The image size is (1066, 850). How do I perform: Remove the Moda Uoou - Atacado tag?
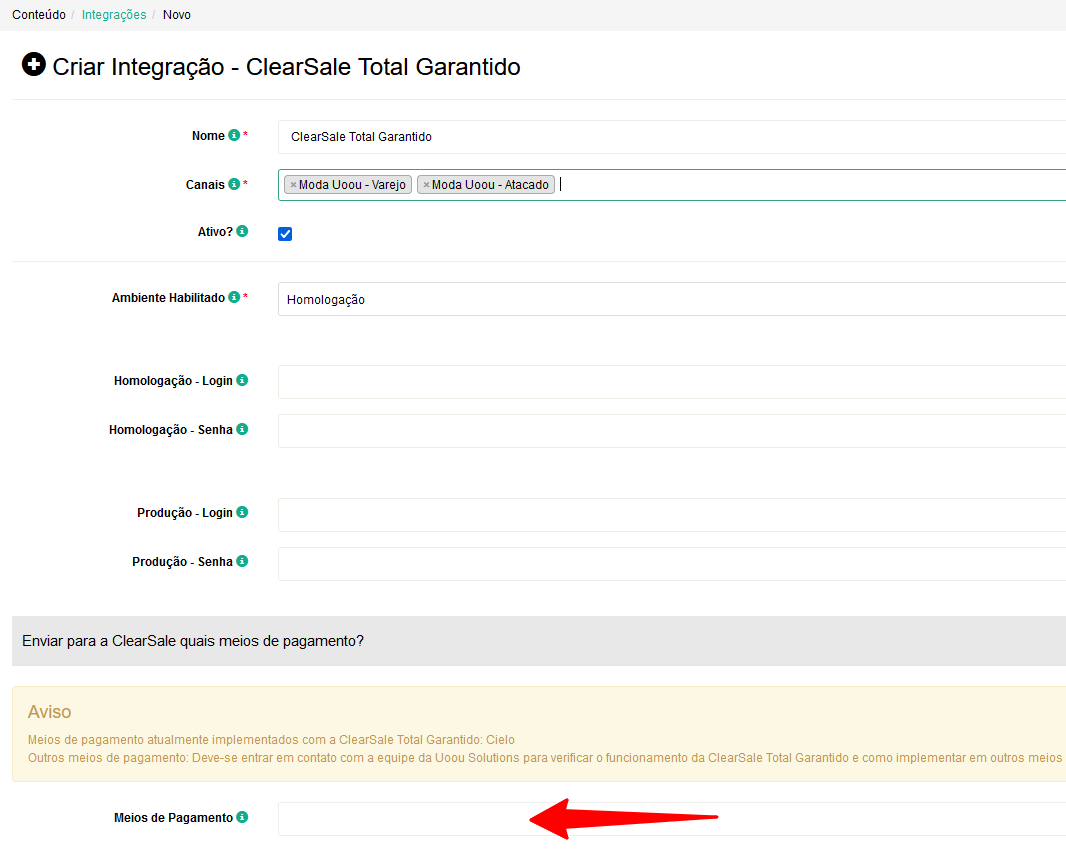pyautogui.click(x=426, y=185)
